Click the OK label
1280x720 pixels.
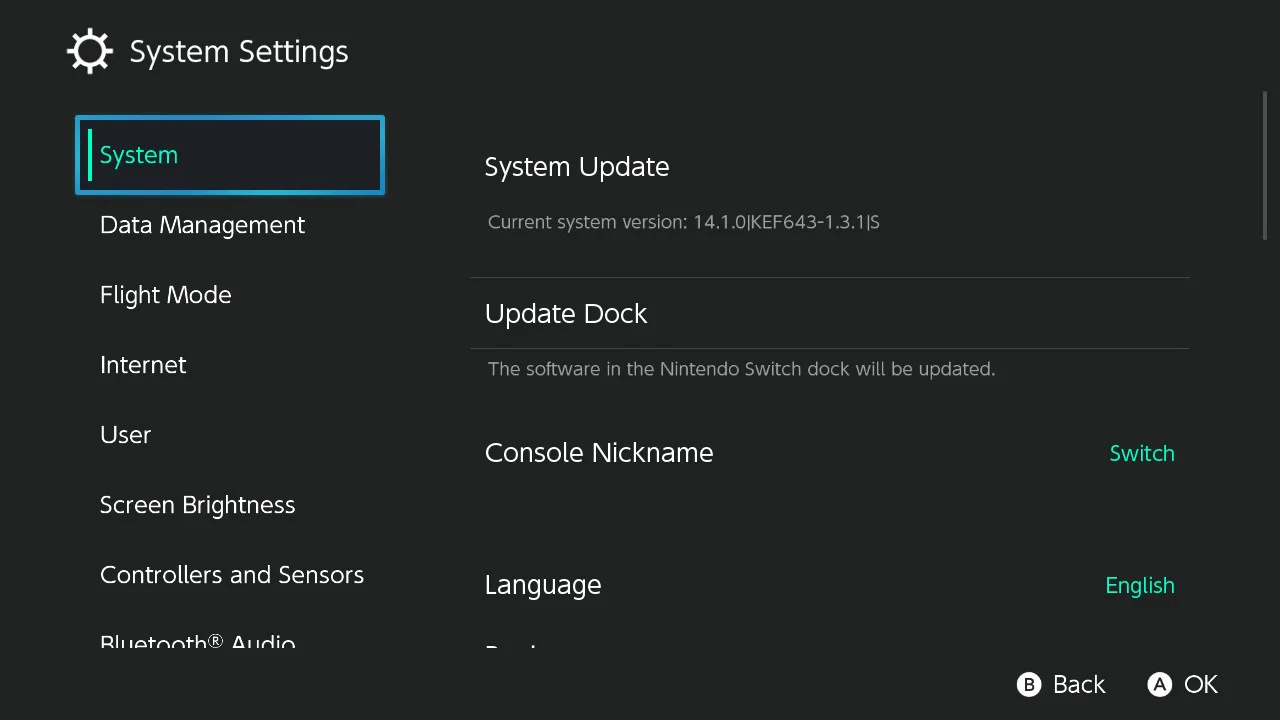point(1201,684)
